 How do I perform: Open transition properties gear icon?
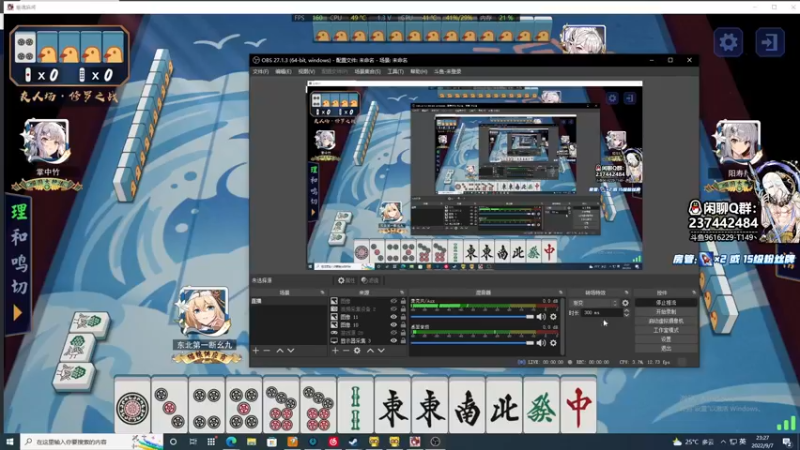[x=626, y=303]
